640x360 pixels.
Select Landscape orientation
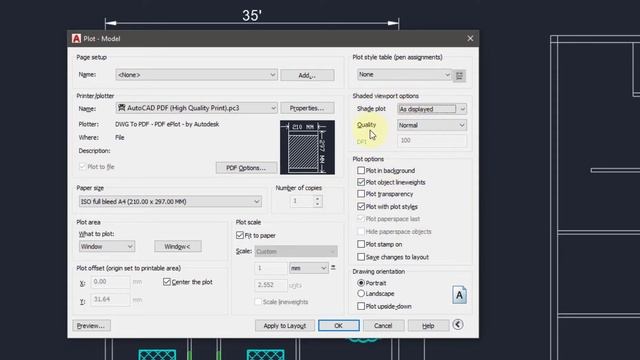point(361,293)
